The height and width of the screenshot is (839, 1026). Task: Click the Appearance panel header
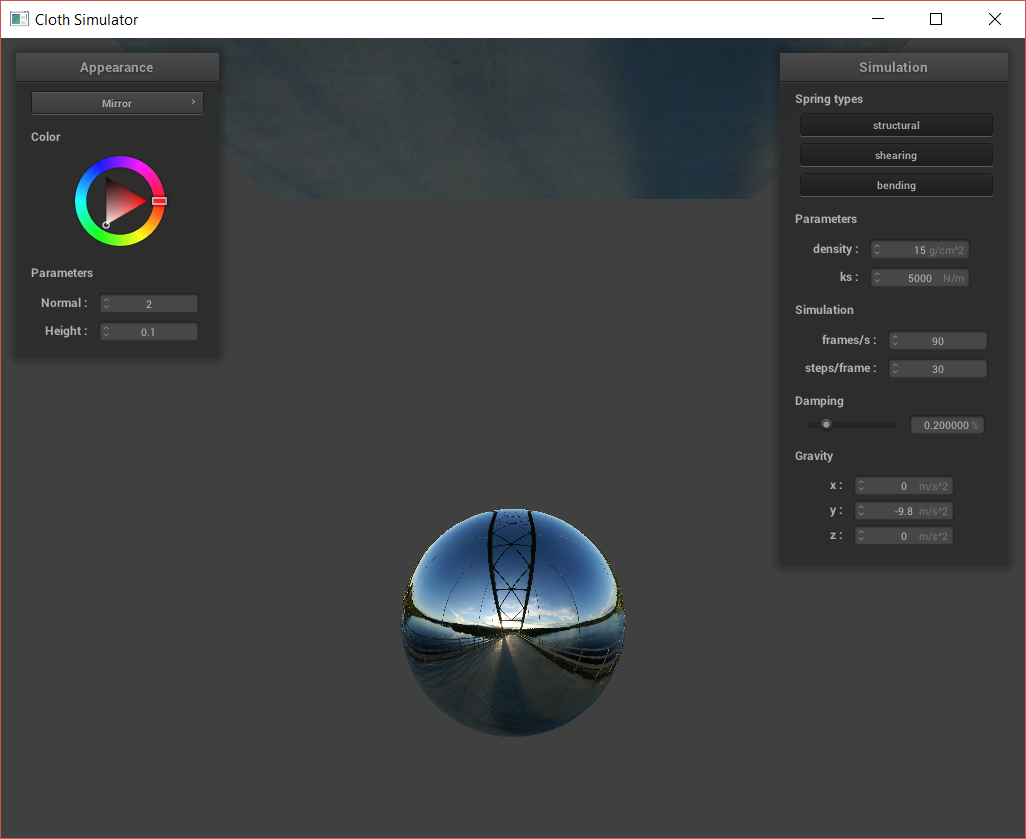(117, 67)
